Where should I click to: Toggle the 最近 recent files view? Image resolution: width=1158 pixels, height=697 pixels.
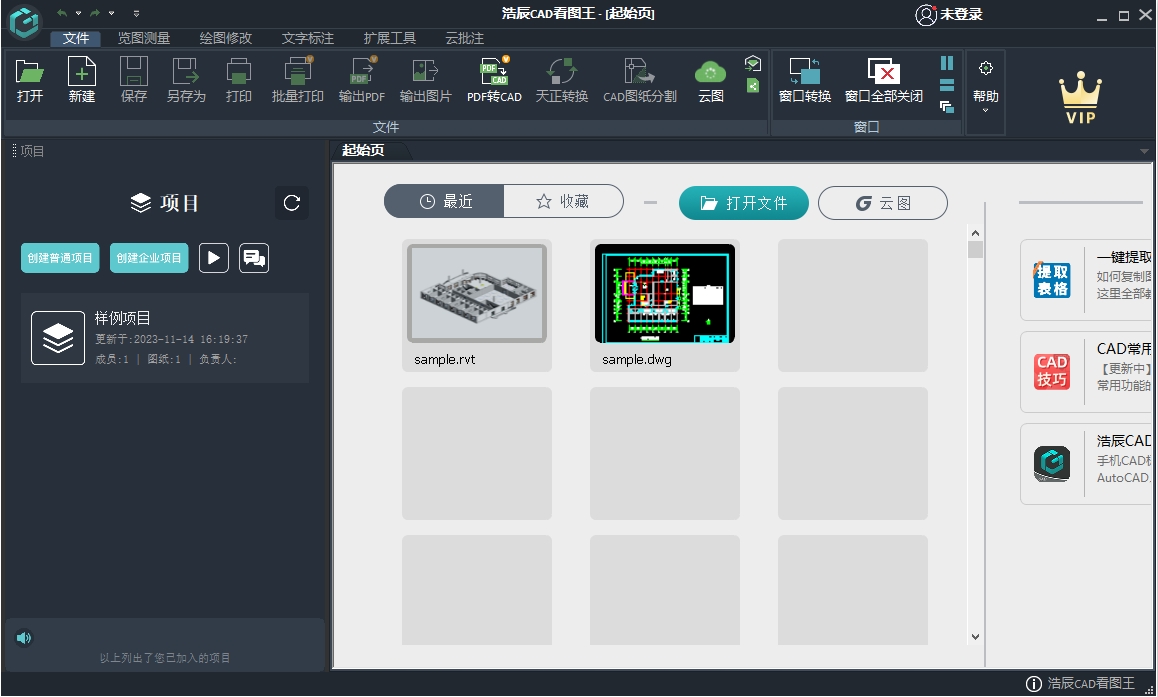click(444, 201)
